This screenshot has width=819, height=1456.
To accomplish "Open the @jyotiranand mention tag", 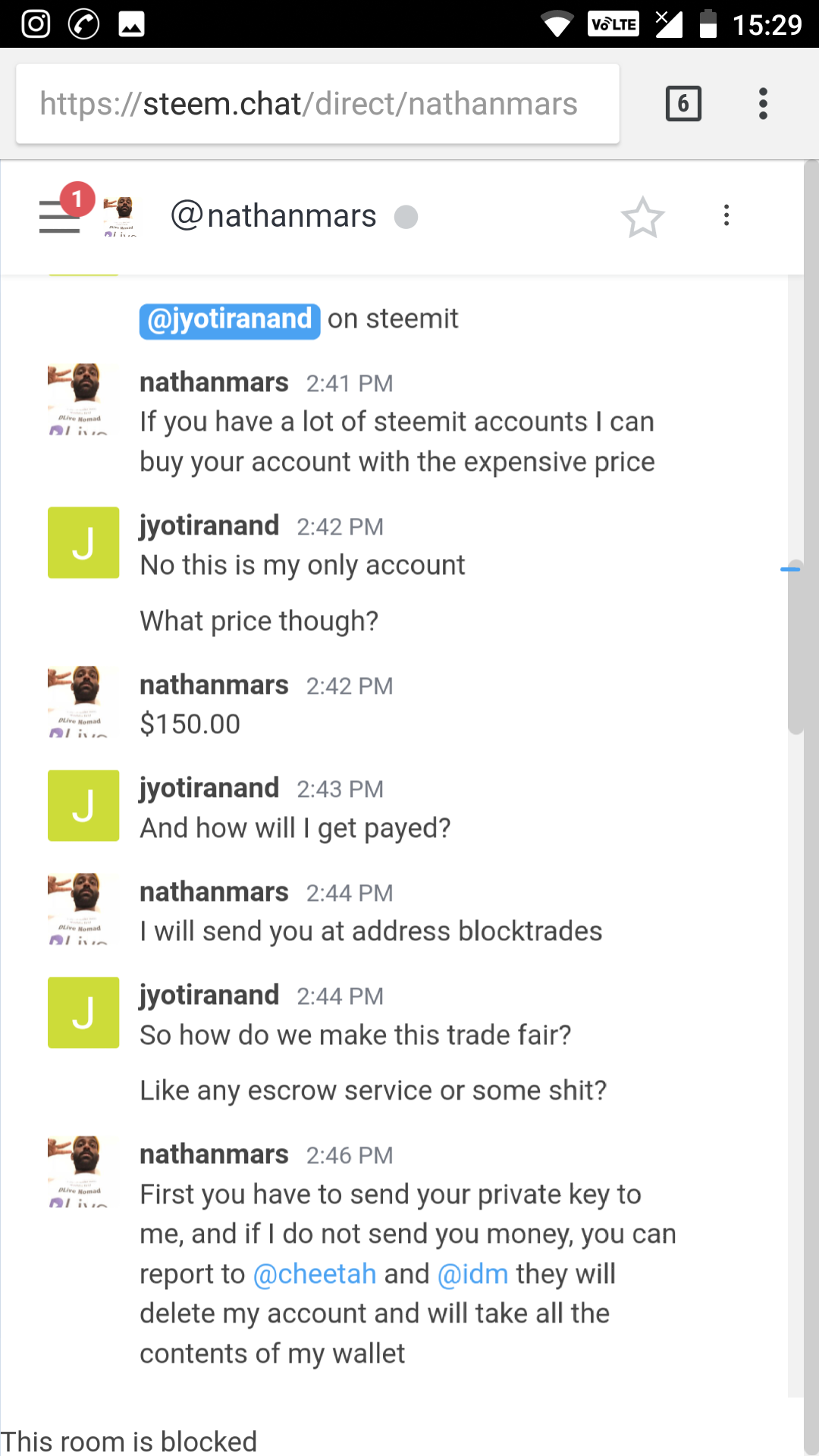I will (x=230, y=319).
